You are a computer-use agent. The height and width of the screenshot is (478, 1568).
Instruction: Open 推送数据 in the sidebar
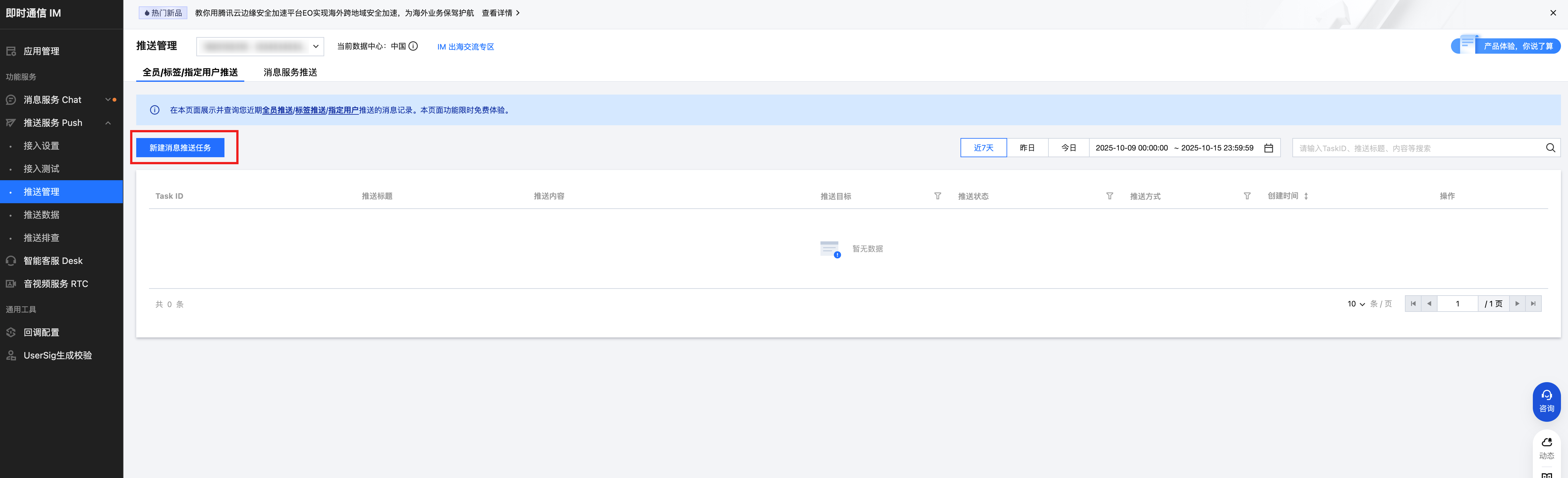click(41, 215)
